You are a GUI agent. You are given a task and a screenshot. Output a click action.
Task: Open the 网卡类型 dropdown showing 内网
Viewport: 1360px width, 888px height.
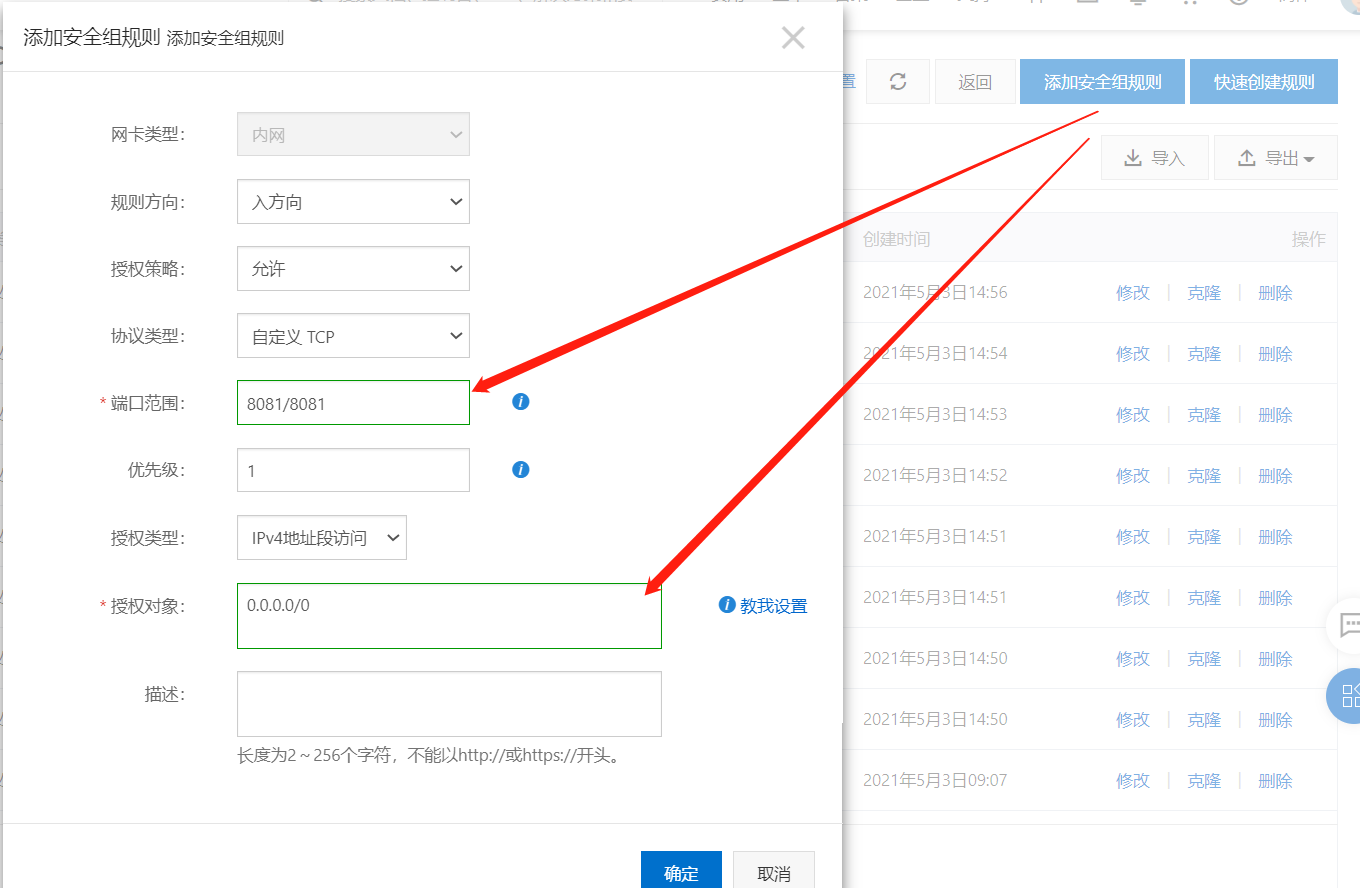click(353, 134)
